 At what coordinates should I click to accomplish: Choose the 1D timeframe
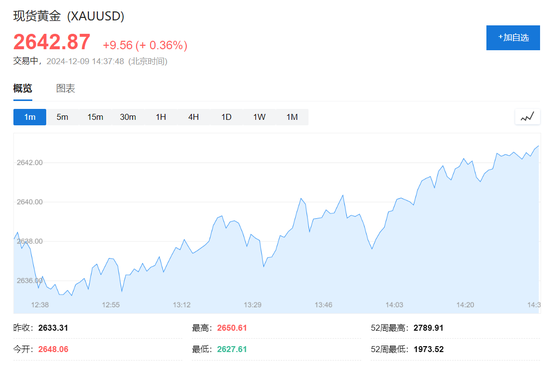pos(226,117)
